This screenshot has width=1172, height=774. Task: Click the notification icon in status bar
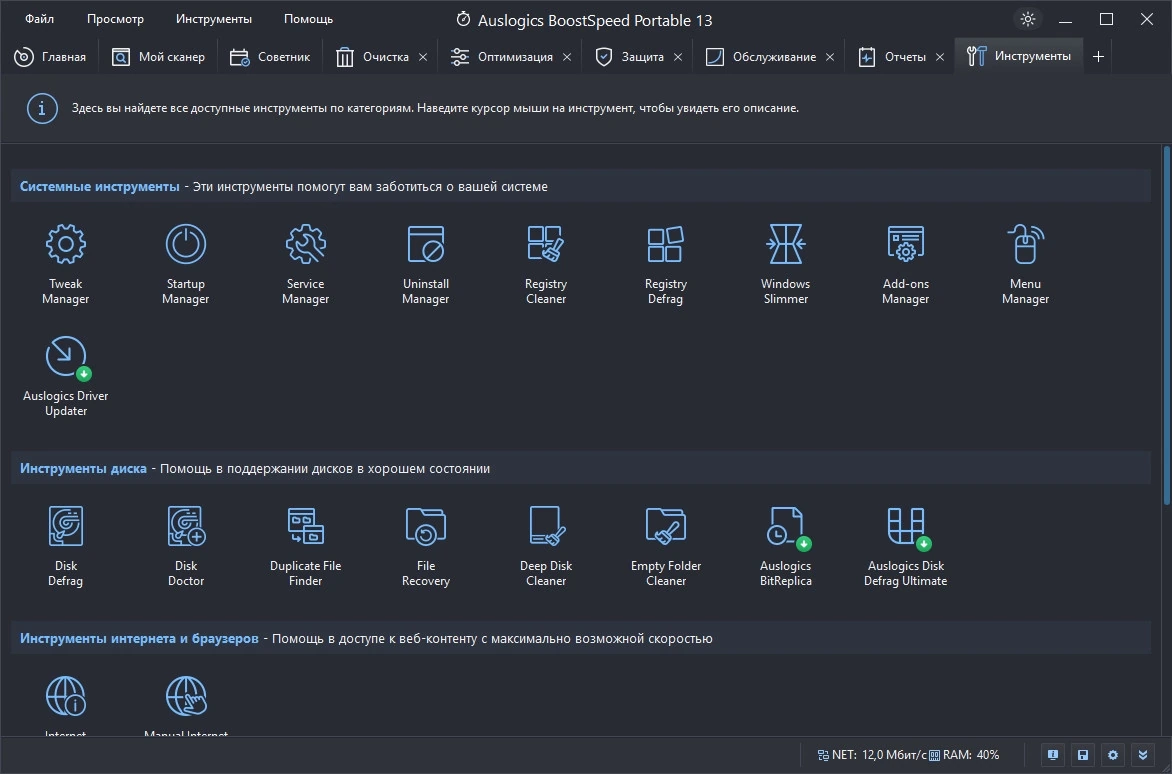(1052, 755)
